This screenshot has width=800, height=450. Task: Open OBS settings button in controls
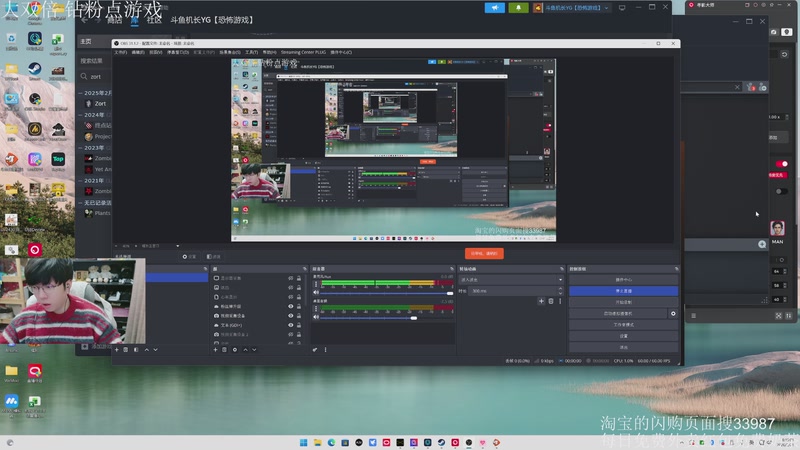point(623,336)
